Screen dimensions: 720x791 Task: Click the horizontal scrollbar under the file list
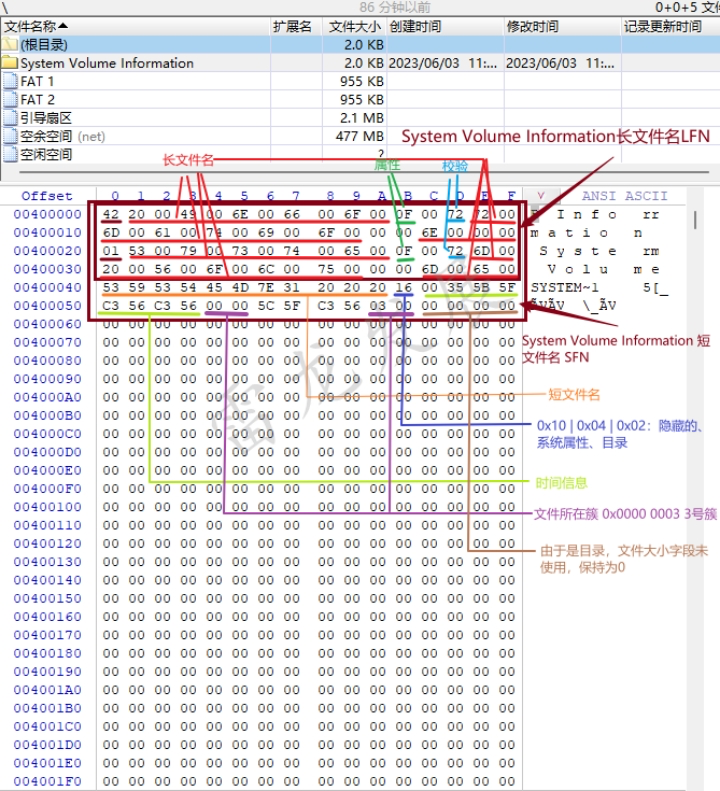pos(363,172)
